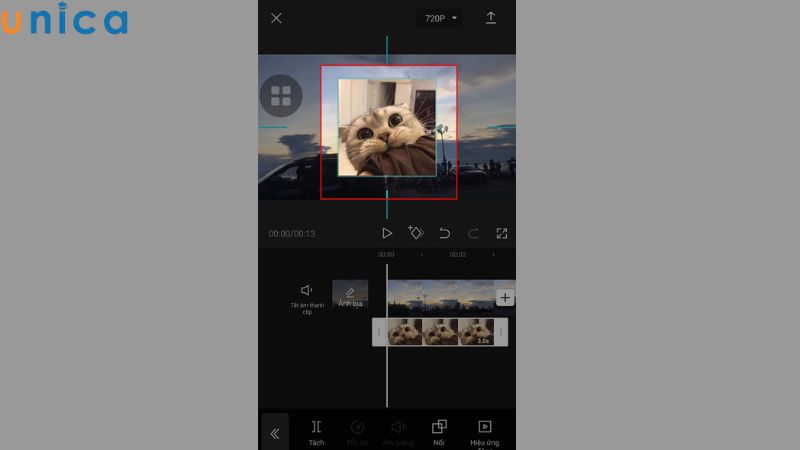
Task: Select the Tách split tool
Action: pos(316,433)
